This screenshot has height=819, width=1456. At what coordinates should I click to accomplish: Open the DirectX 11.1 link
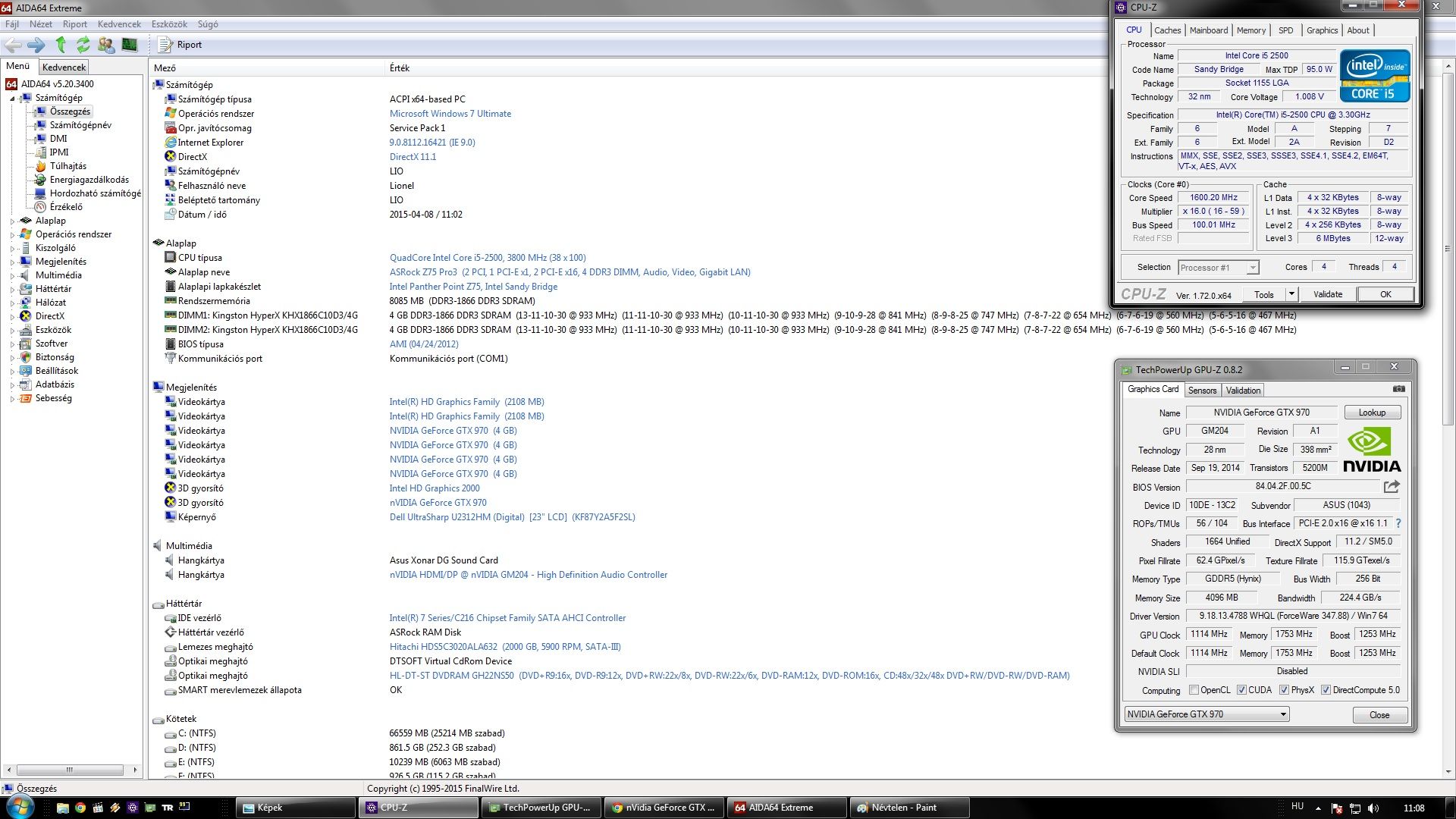[413, 157]
